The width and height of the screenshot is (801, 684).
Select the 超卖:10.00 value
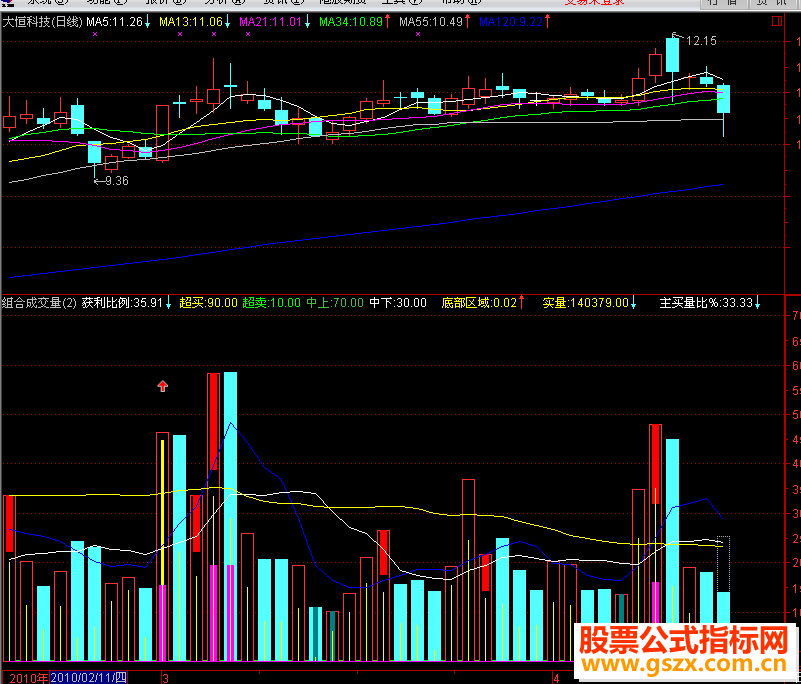pyautogui.click(x=271, y=303)
